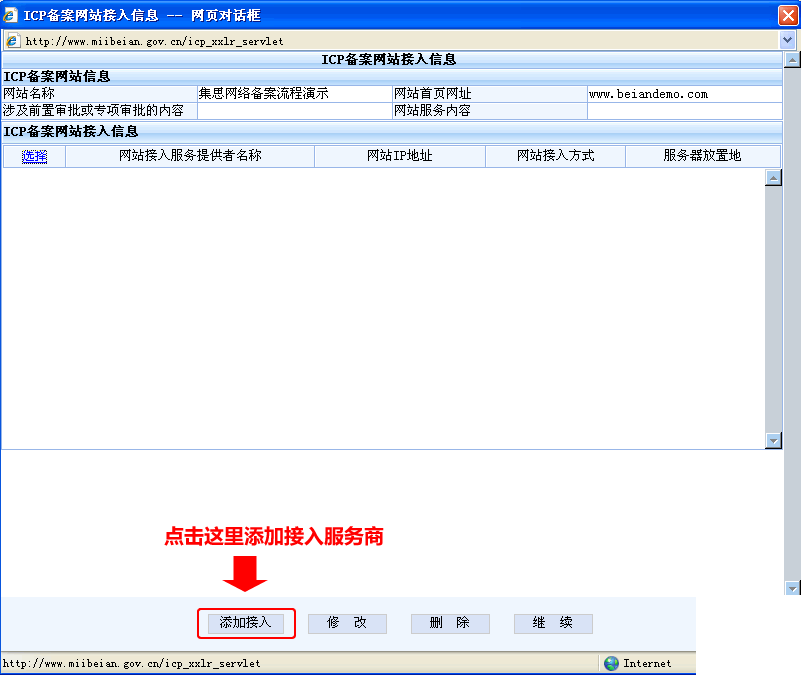Click the 网站接入服务提供者名称 column header

point(190,156)
